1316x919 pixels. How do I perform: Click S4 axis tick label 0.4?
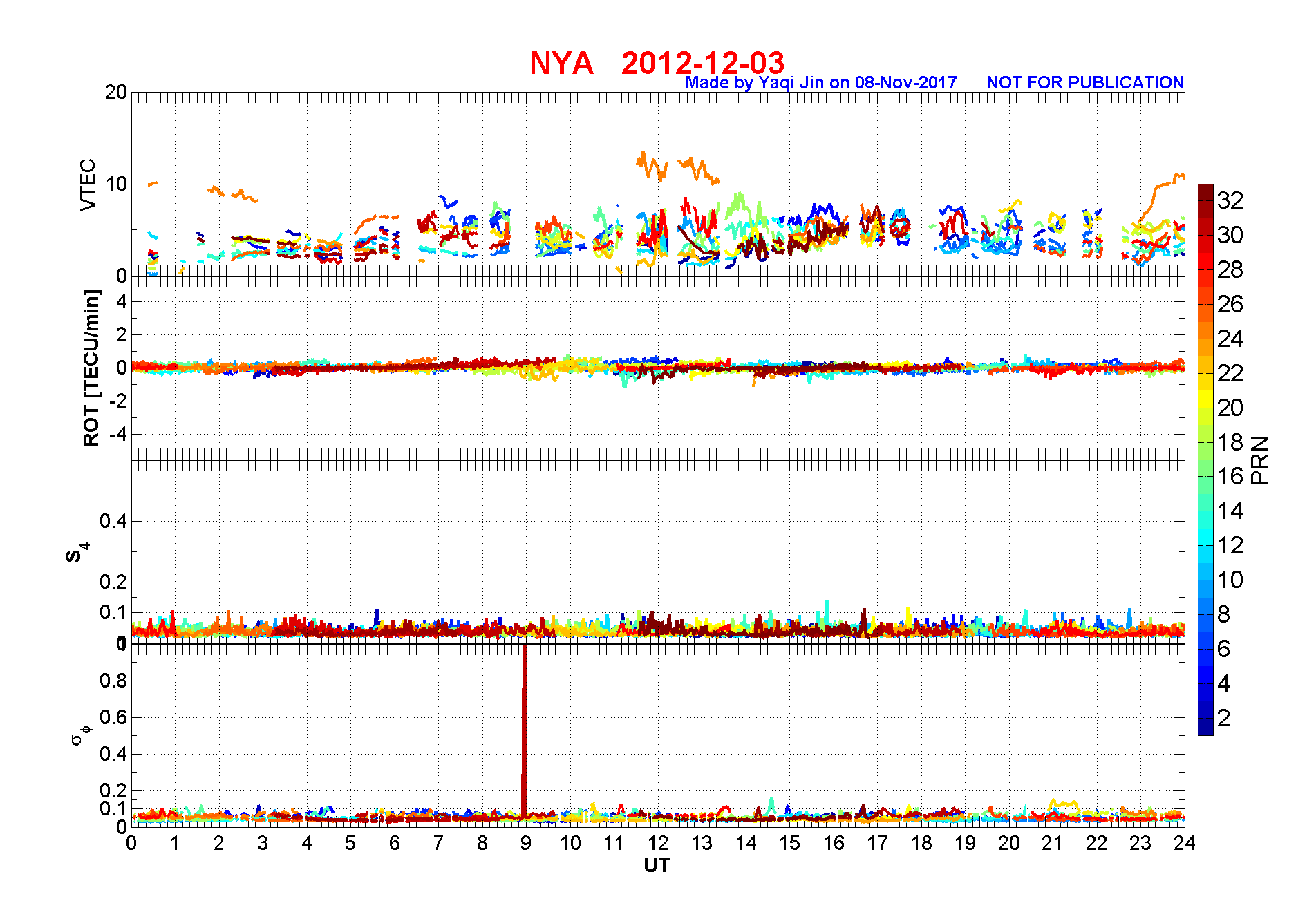coord(114,521)
